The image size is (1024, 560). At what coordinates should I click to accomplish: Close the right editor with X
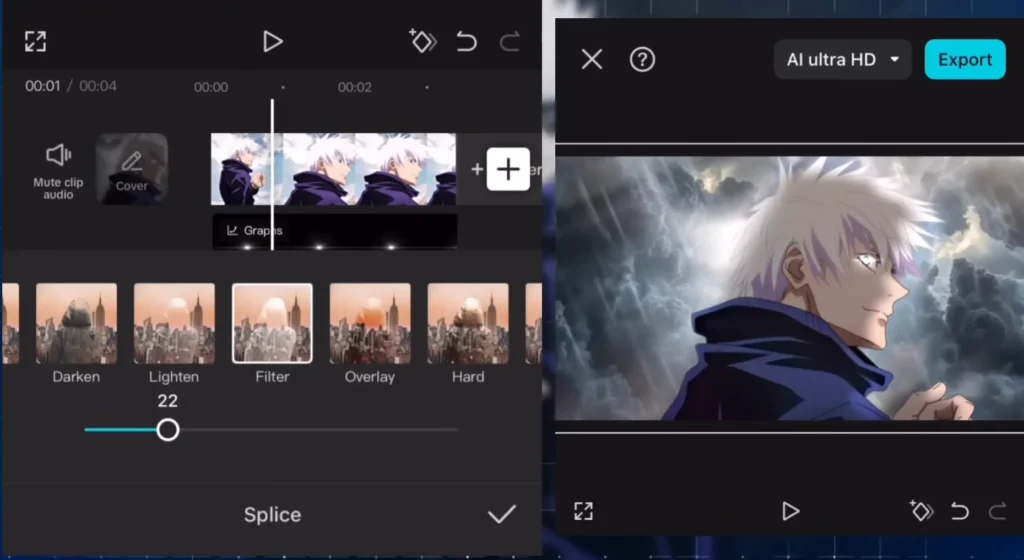(x=592, y=59)
